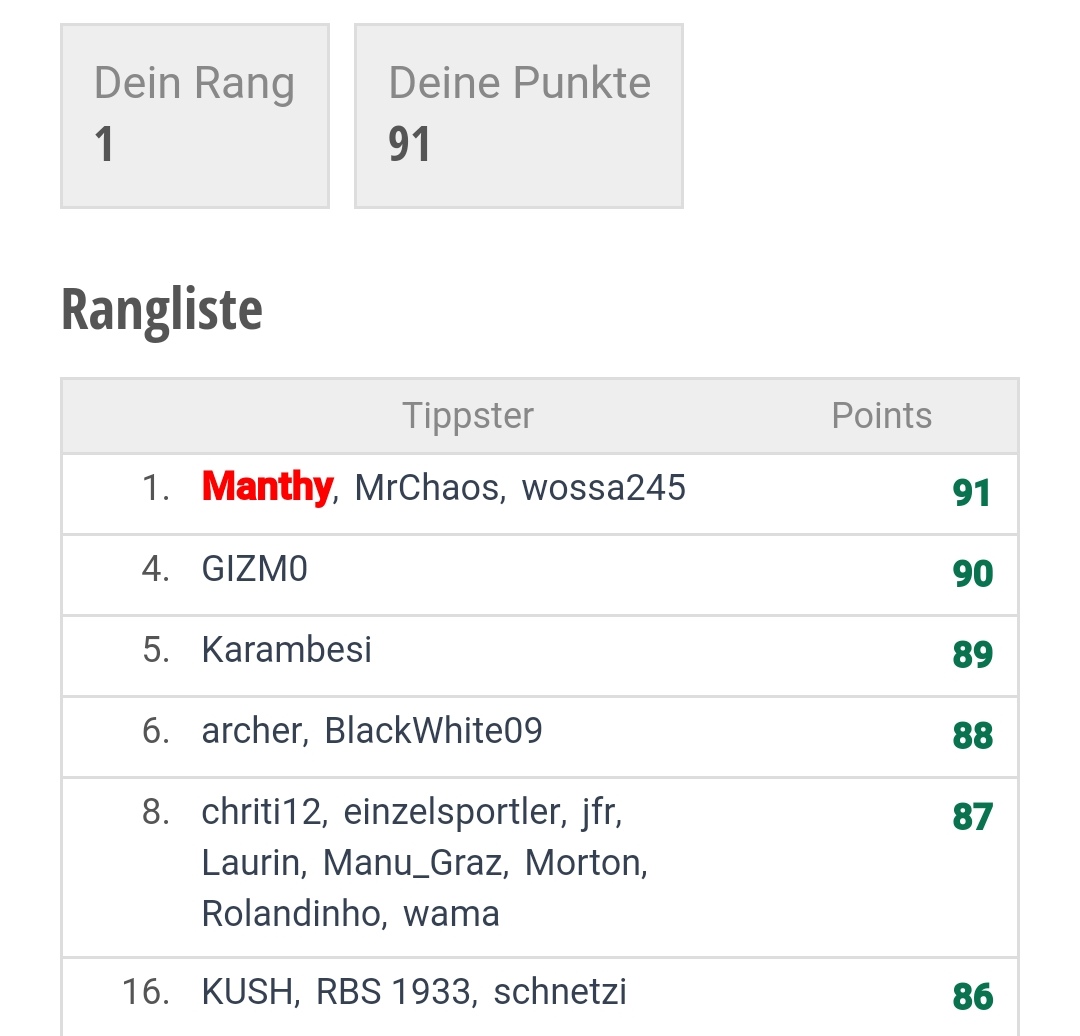
Task: Select Morton in the ranking
Action: (583, 863)
